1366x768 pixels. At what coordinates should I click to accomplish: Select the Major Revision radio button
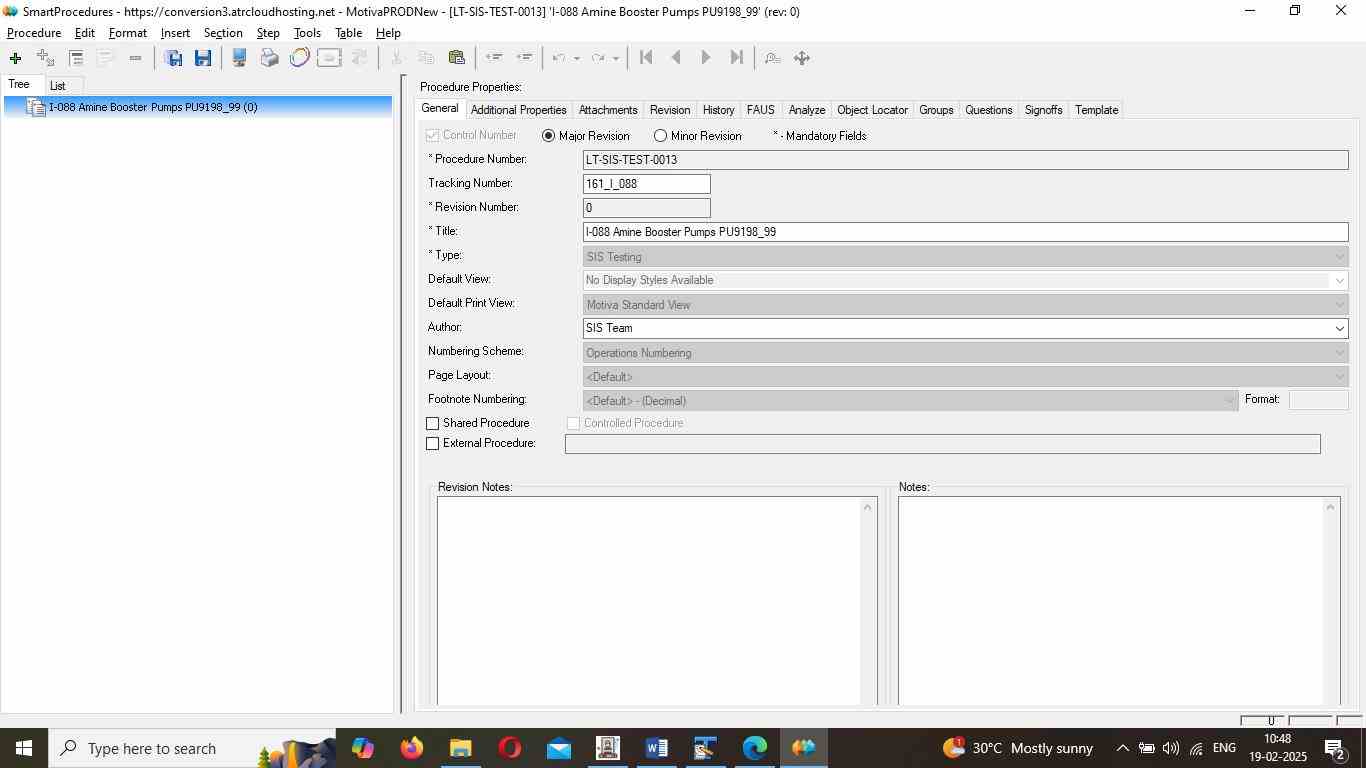(x=548, y=136)
